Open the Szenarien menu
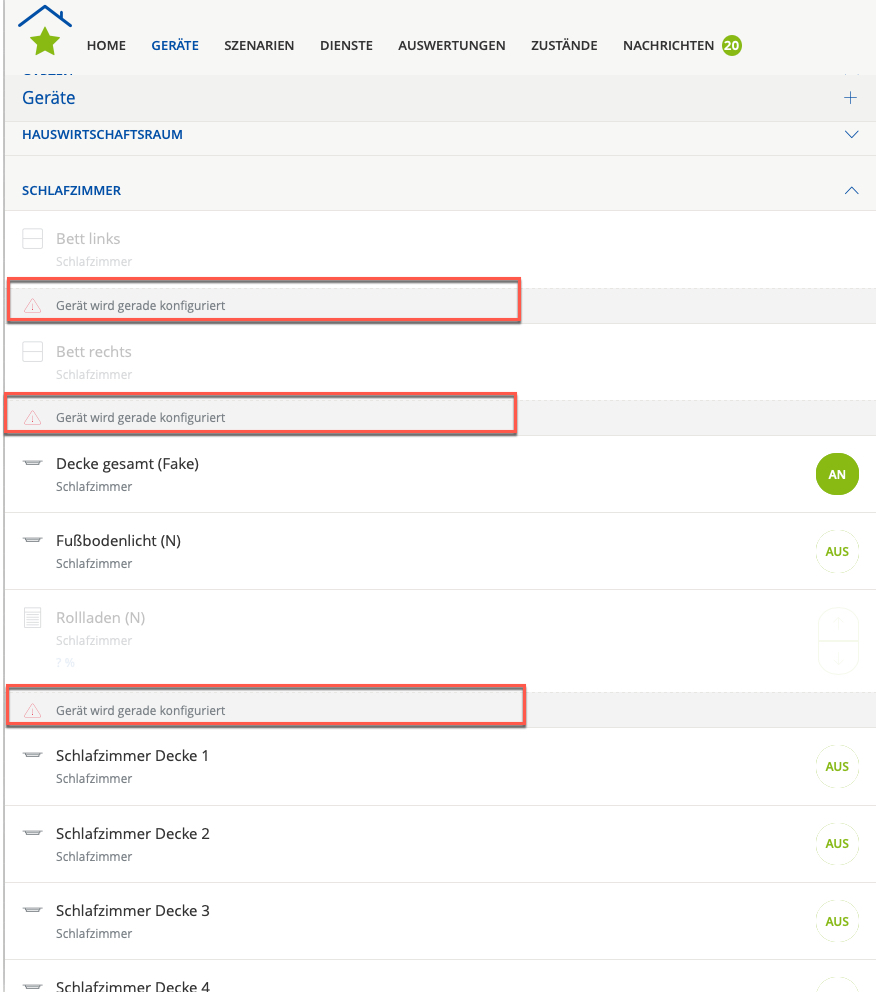This screenshot has width=876, height=992. [x=259, y=45]
